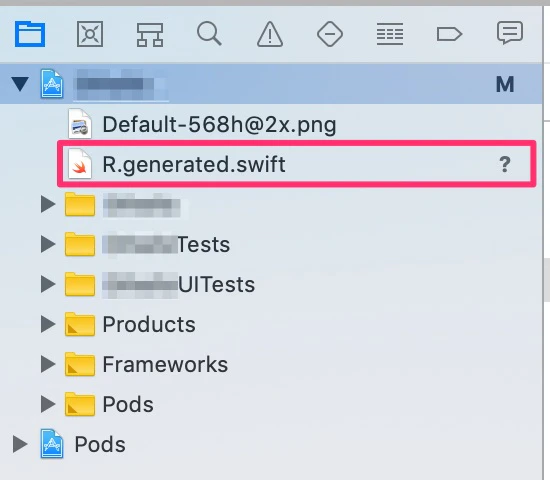Click the '?' status of R.generated.swift
The image size is (550, 480).
click(505, 164)
